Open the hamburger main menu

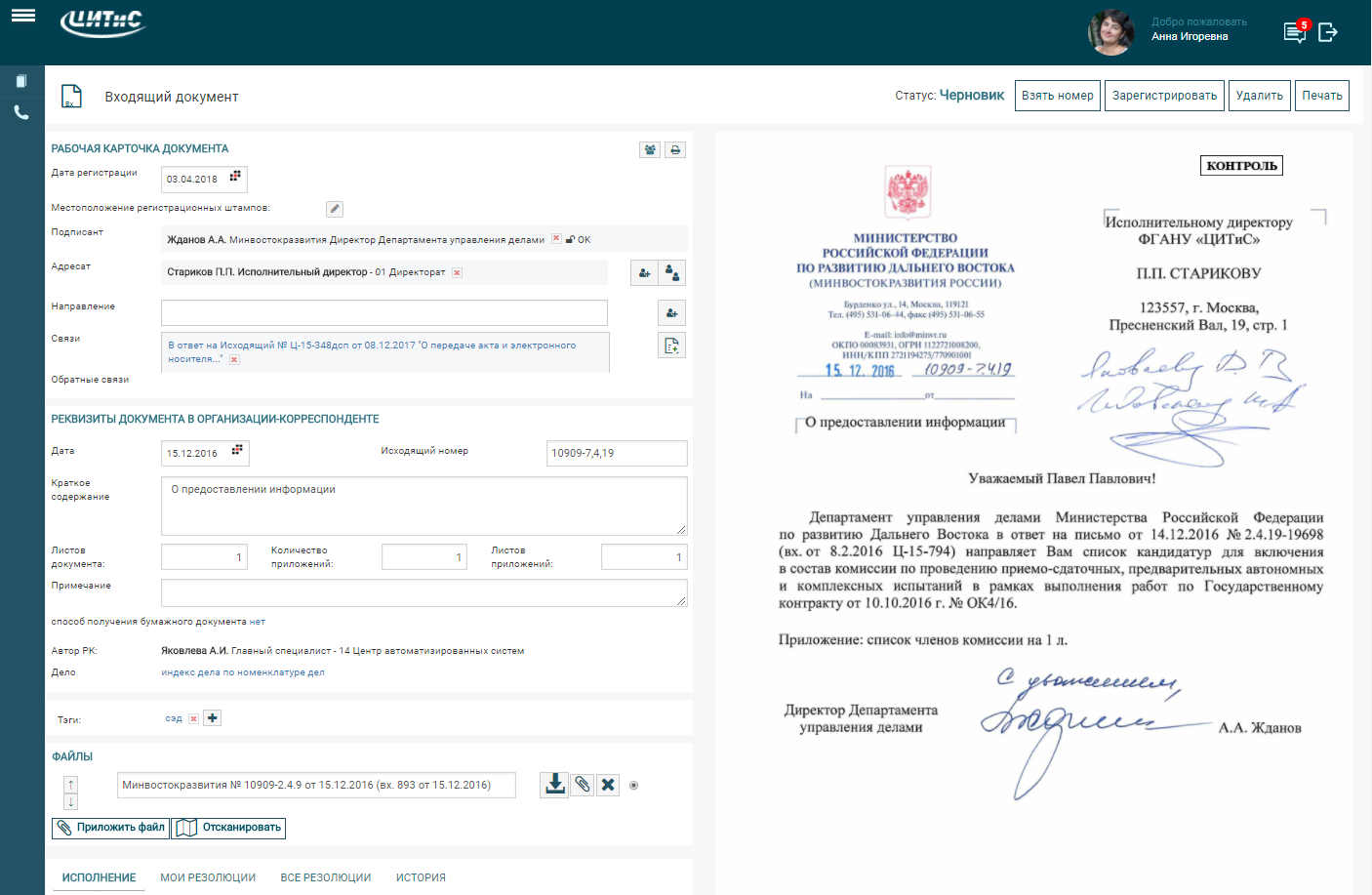pyautogui.click(x=23, y=16)
